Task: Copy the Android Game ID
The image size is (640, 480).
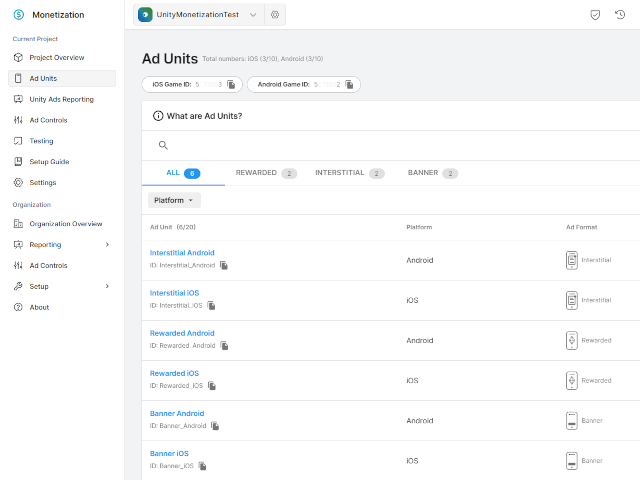Action: point(349,84)
